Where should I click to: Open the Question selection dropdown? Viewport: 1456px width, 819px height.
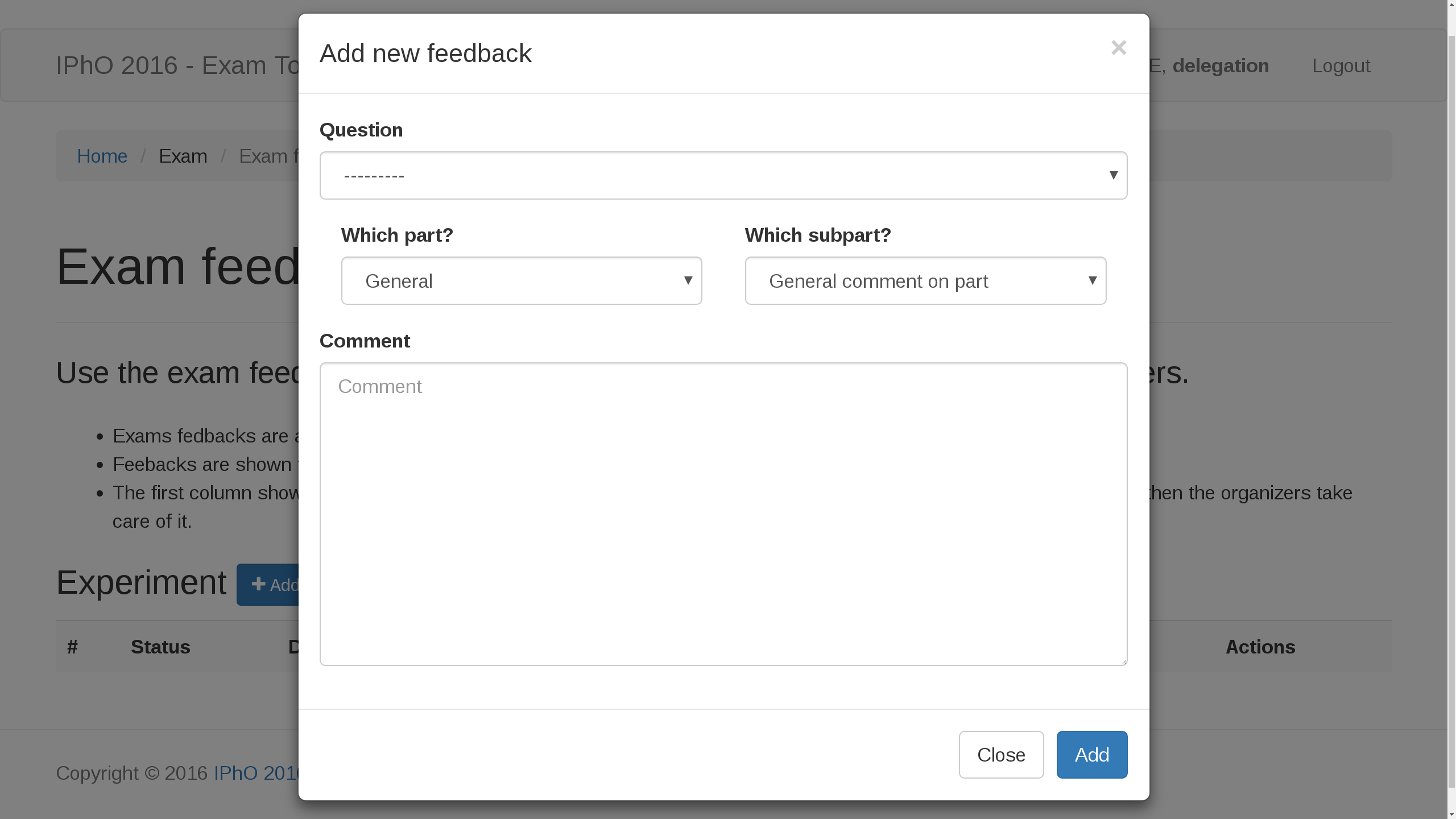[x=723, y=175]
